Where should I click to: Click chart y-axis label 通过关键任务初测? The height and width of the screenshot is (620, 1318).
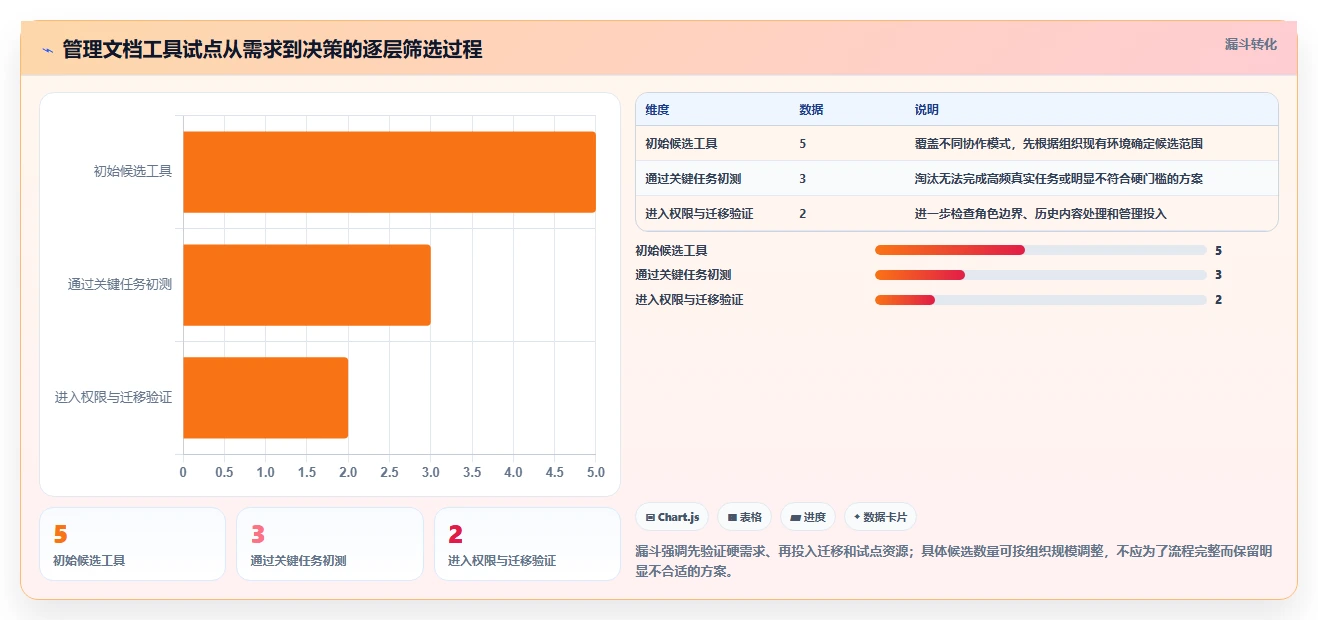(x=120, y=284)
